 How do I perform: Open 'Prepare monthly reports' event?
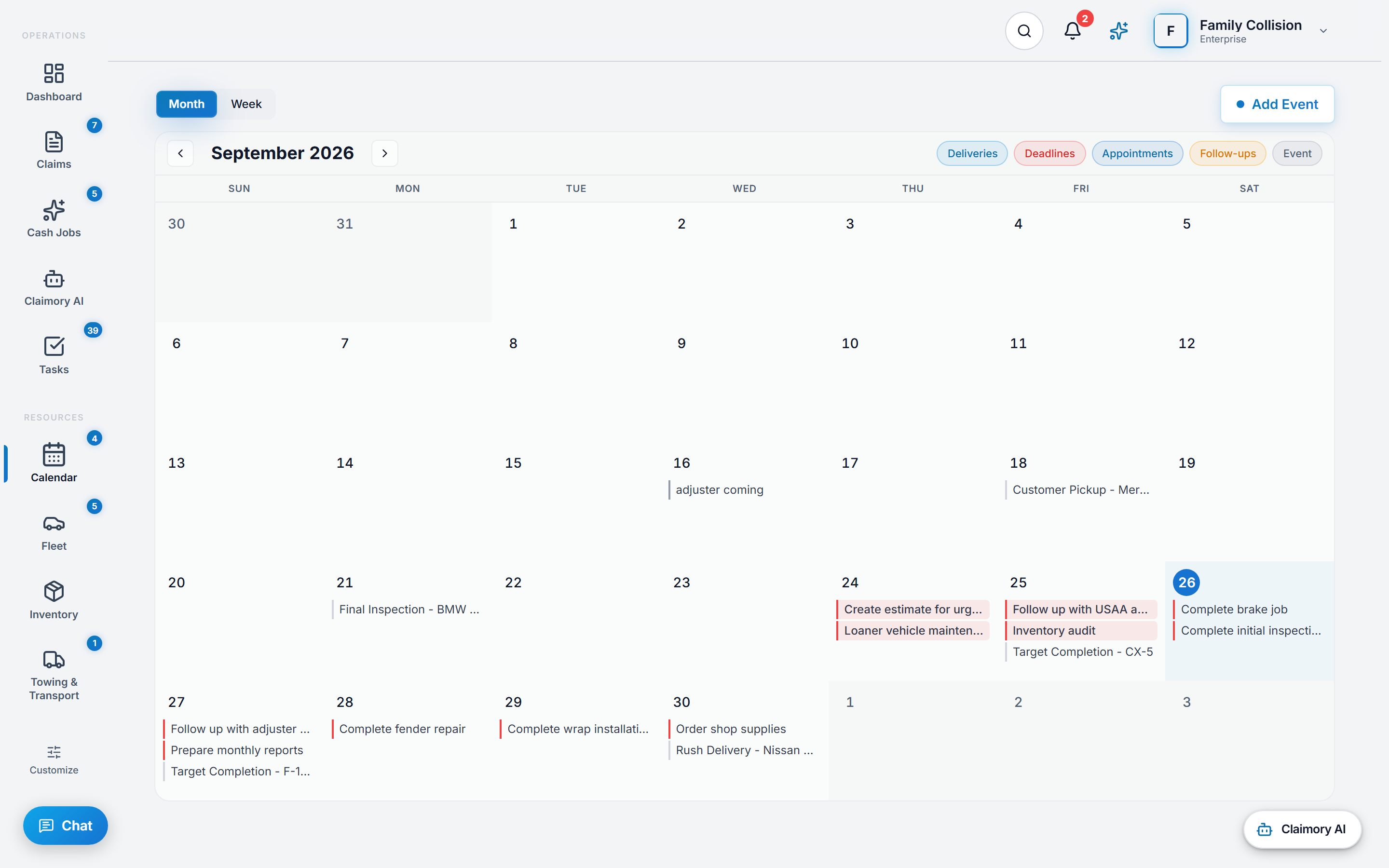[x=239, y=750]
